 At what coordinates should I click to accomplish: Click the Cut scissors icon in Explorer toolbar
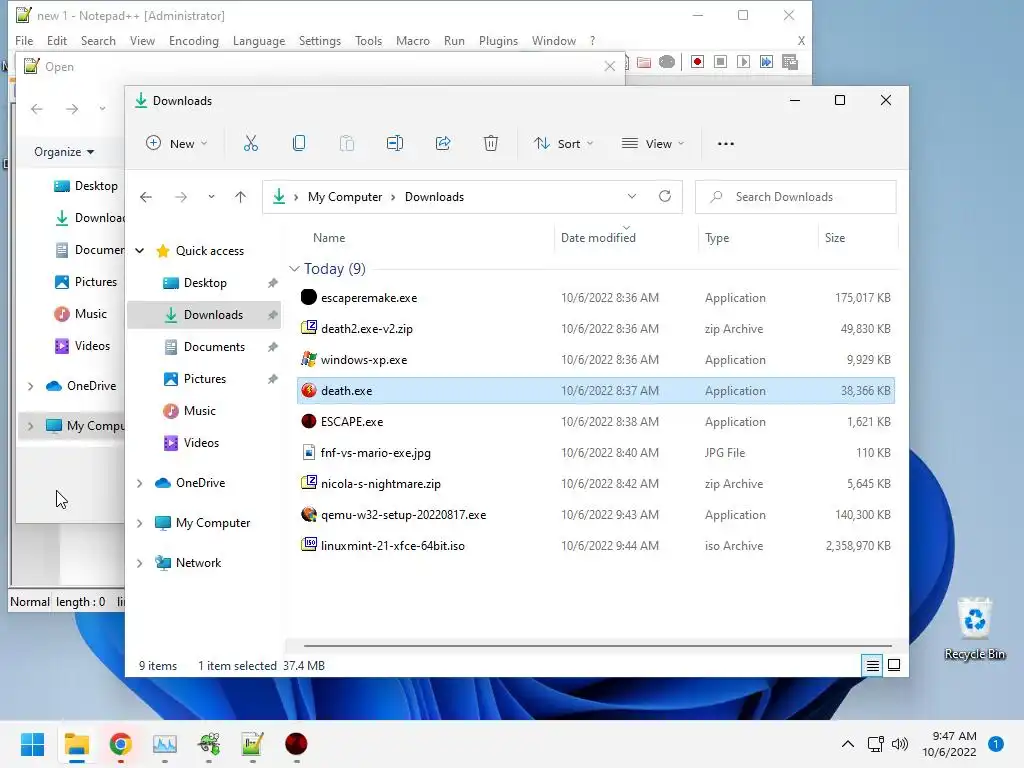(x=251, y=144)
